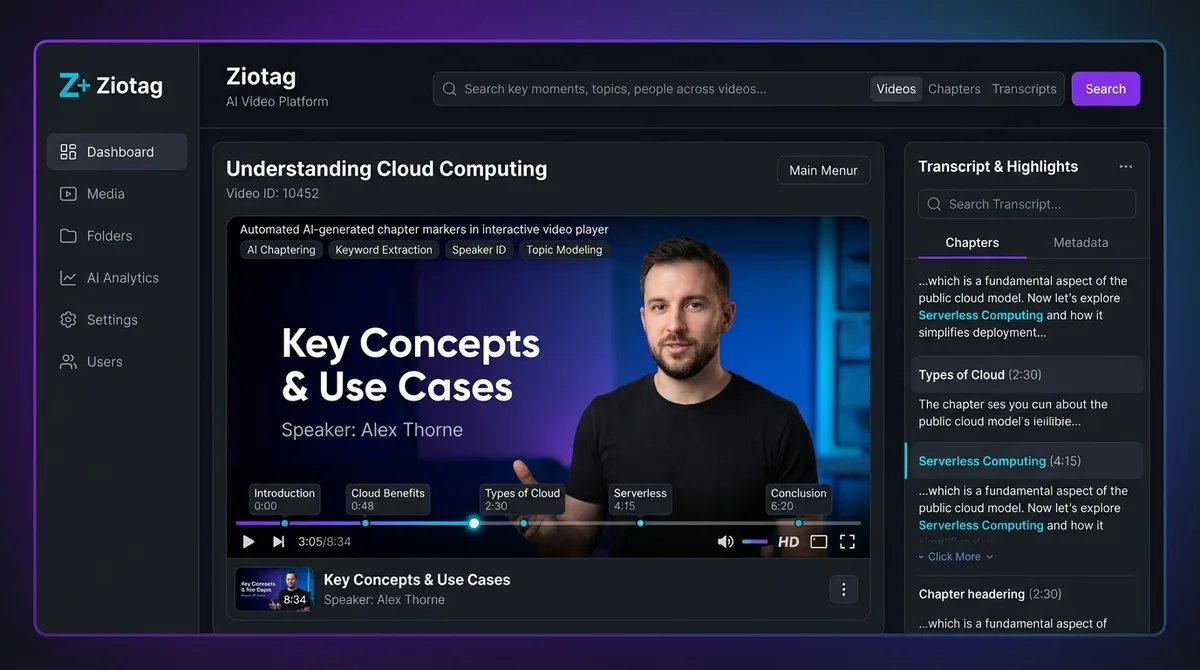Click the Key Concepts & Use Cases list title

(x=417, y=579)
